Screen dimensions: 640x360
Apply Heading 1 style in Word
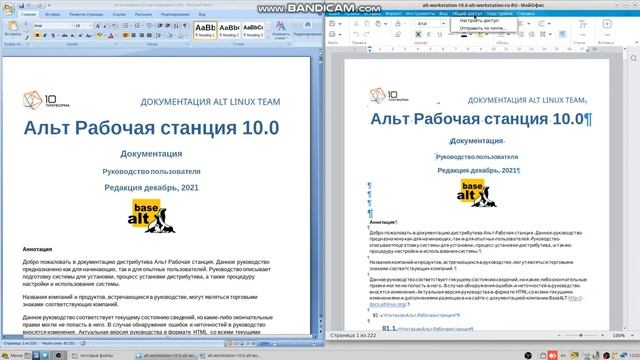pyautogui.click(x=205, y=30)
